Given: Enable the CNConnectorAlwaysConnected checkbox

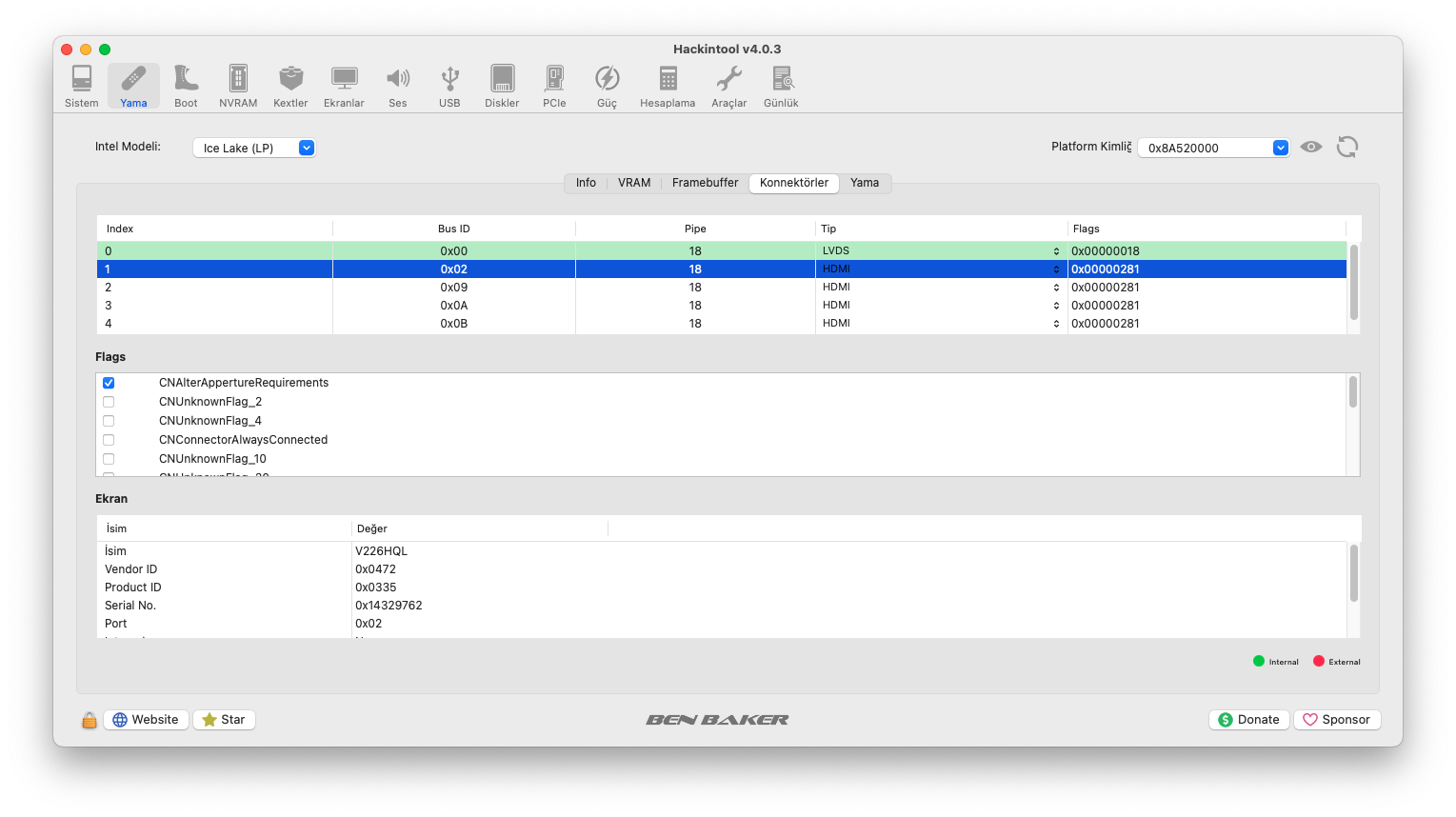Looking at the screenshot, I should (109, 440).
